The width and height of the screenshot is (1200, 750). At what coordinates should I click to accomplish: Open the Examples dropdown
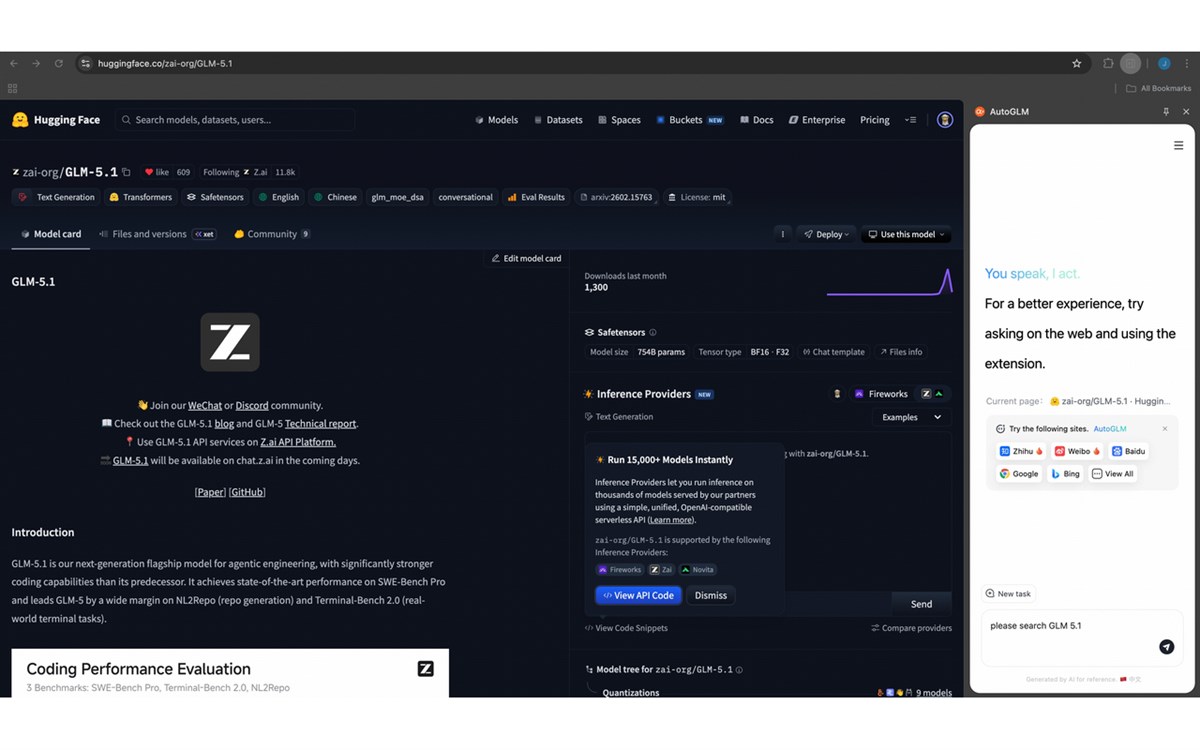coord(911,417)
